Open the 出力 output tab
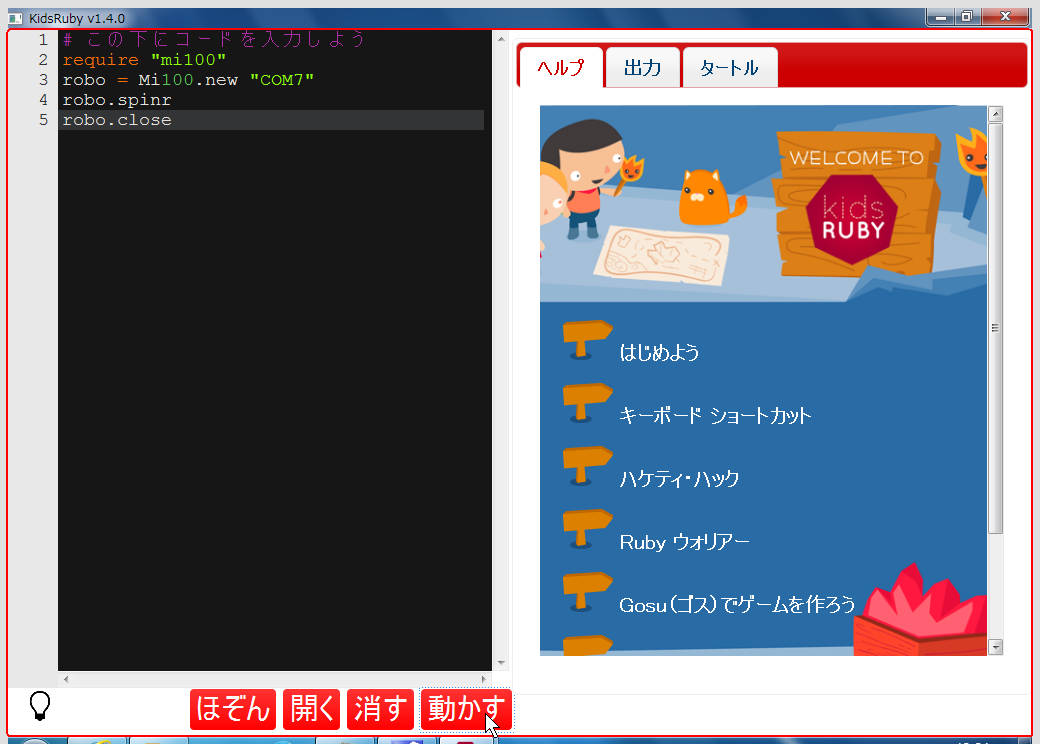 click(643, 68)
